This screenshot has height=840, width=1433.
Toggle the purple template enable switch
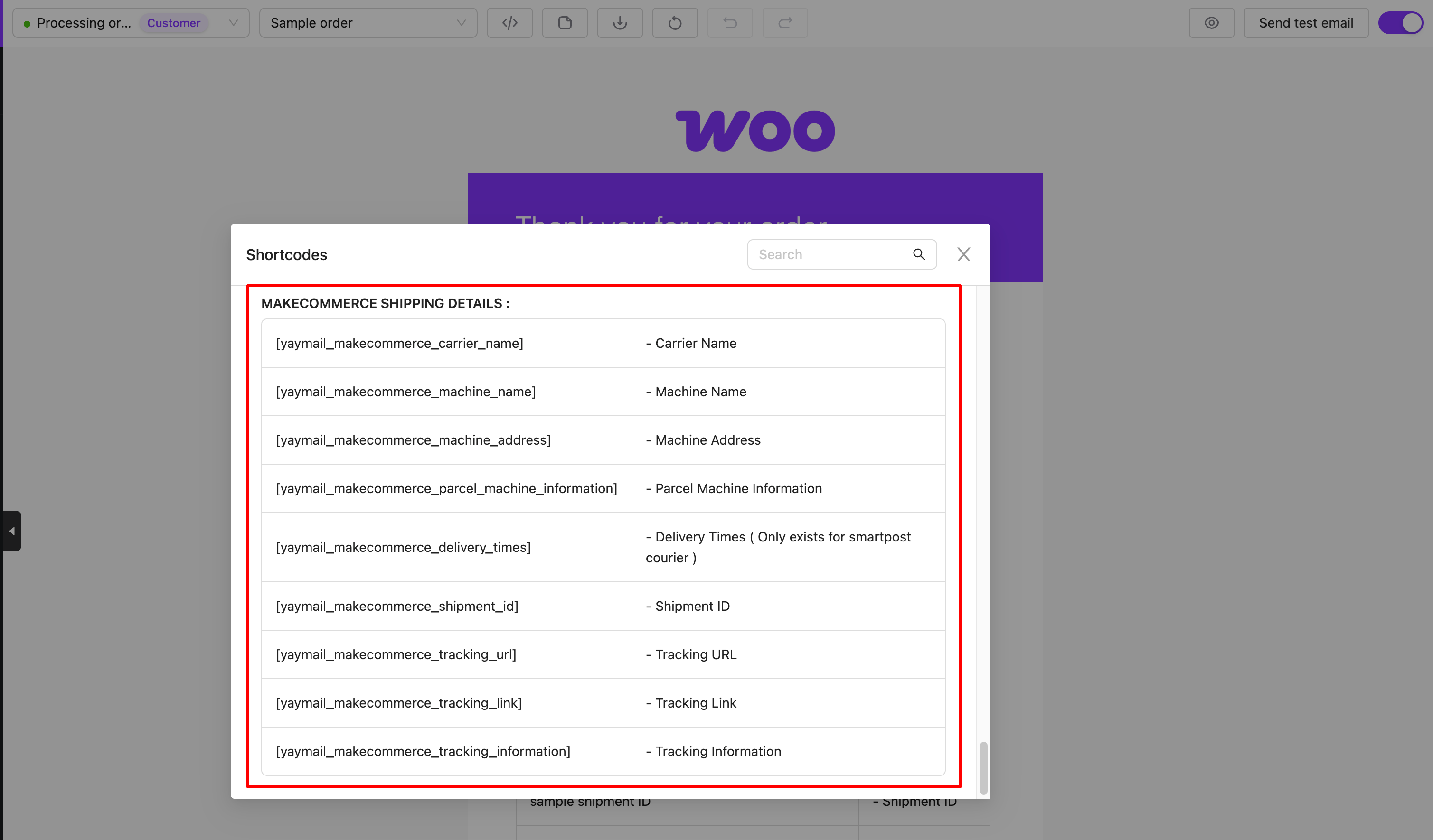tap(1401, 23)
